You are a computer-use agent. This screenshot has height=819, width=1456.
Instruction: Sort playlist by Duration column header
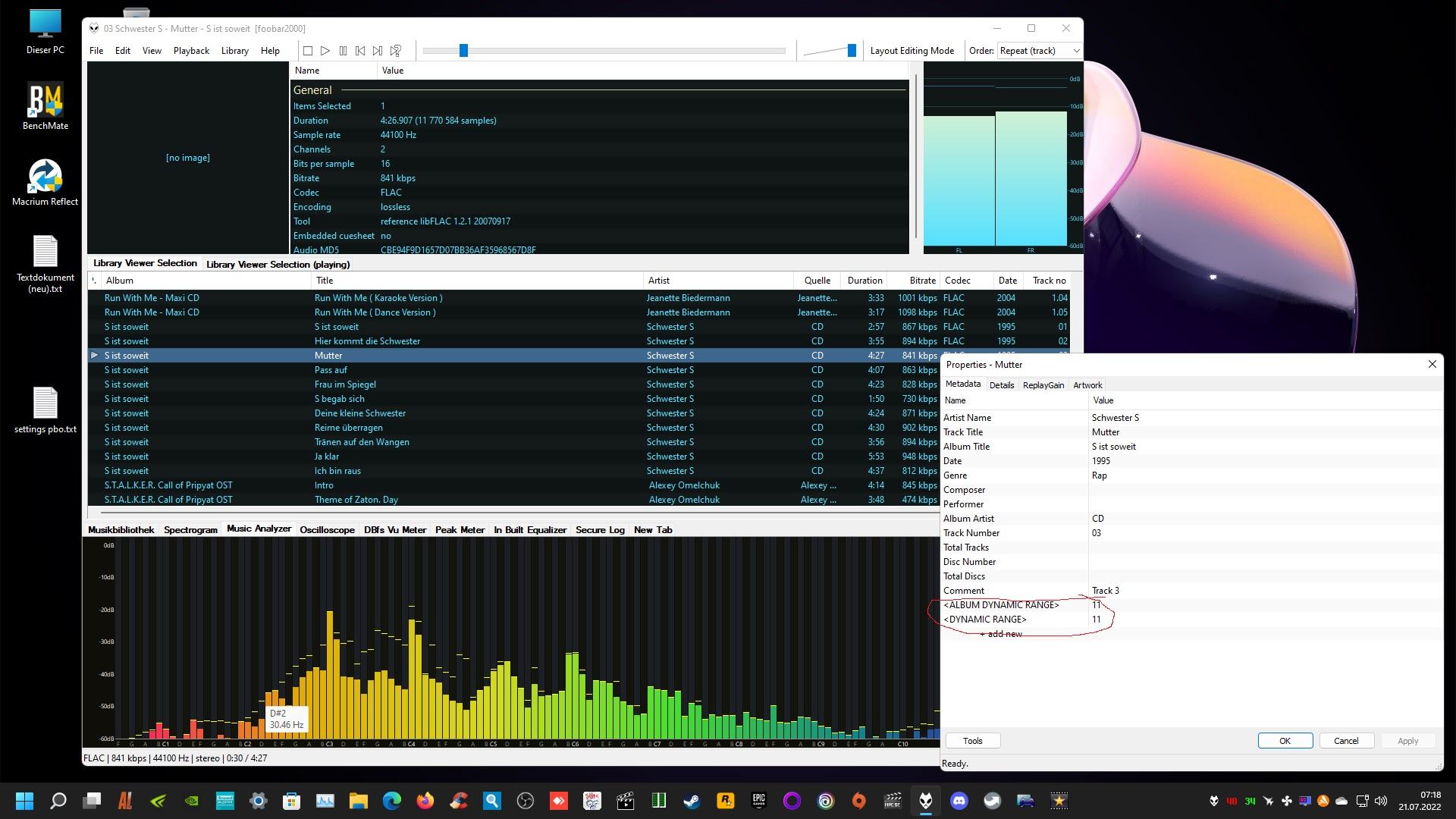coord(864,281)
